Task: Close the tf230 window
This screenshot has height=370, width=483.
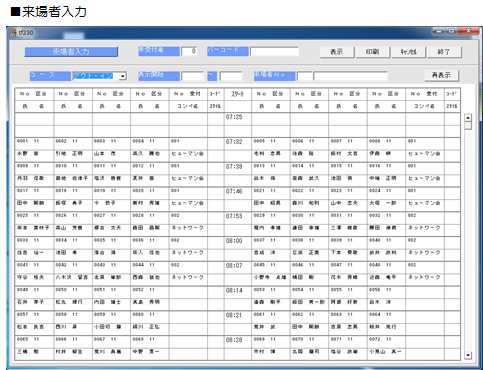Action: [x=468, y=31]
